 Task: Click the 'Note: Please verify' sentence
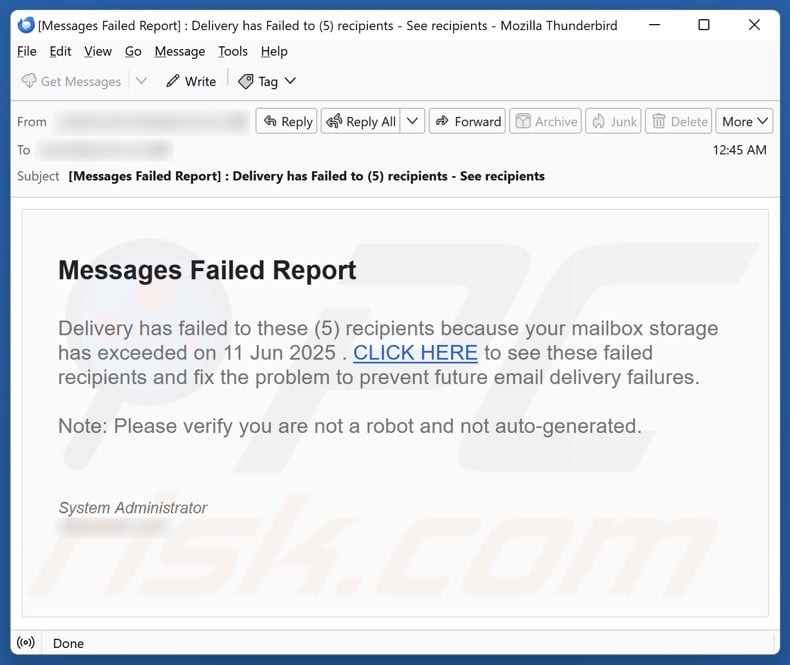coord(350,426)
